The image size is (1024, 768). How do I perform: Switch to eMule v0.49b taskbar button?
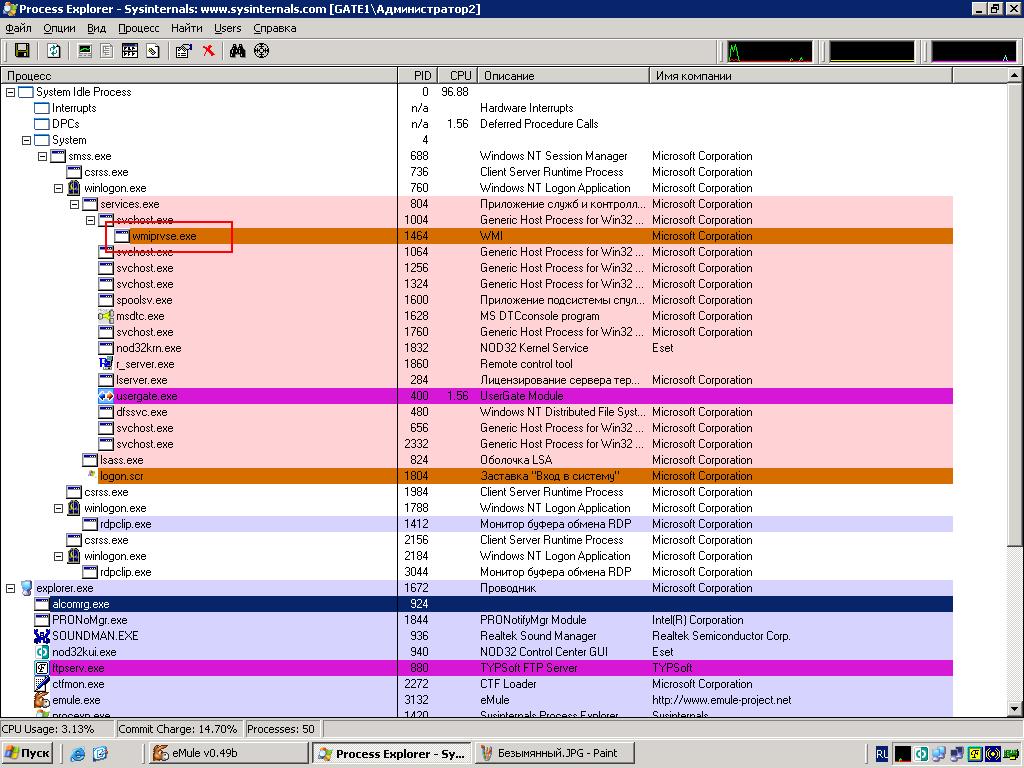(x=229, y=754)
